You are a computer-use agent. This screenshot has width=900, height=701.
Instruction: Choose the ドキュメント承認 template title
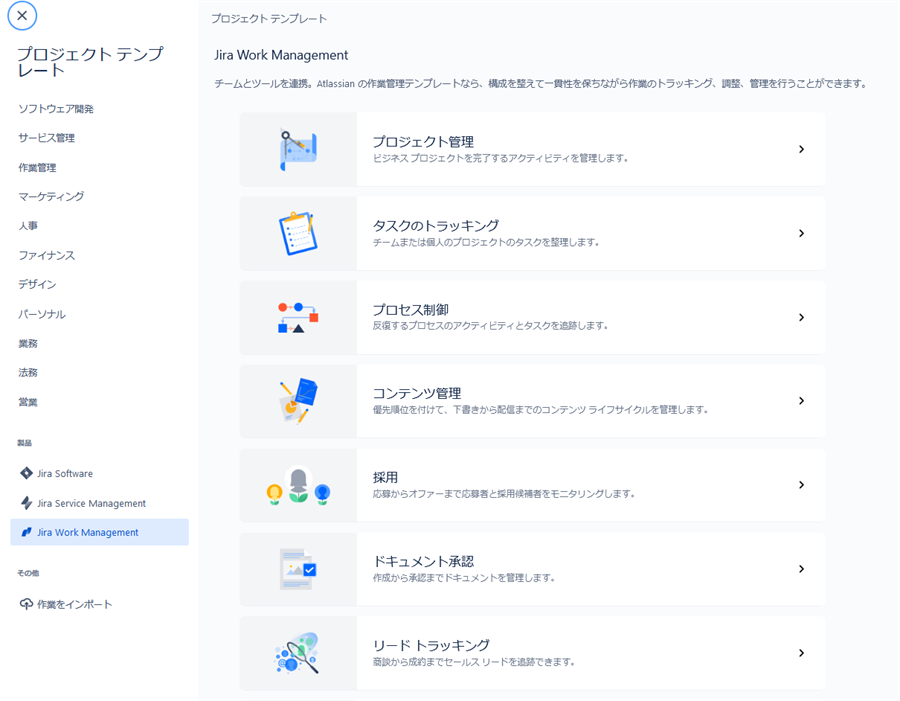pyautogui.click(x=423, y=561)
